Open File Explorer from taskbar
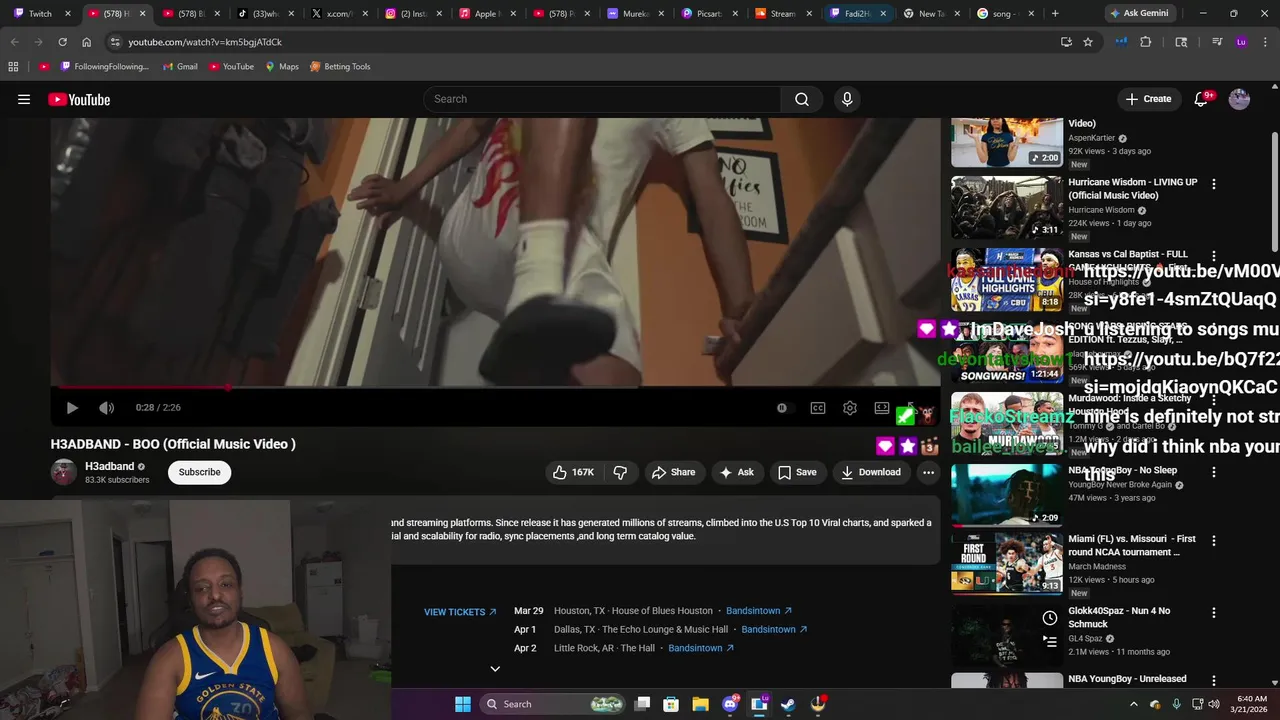This screenshot has height=720, width=1280. [700, 704]
